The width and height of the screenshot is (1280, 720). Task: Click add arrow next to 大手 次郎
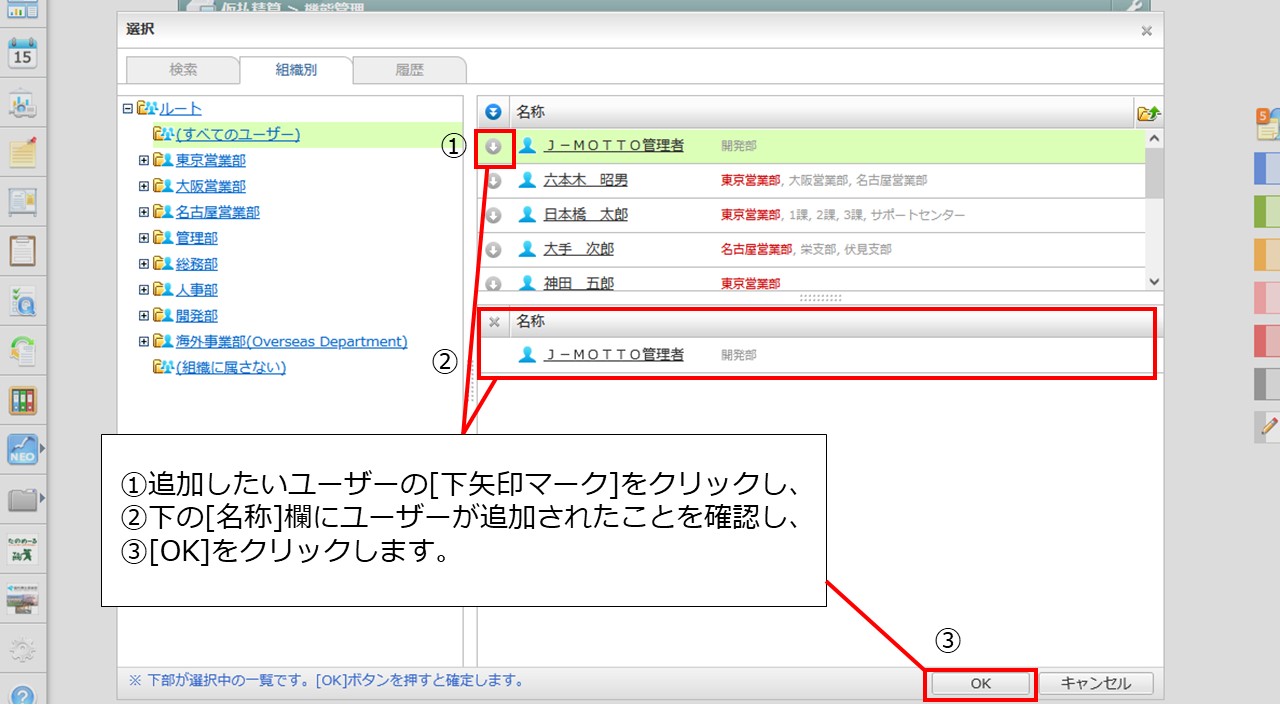(x=493, y=250)
